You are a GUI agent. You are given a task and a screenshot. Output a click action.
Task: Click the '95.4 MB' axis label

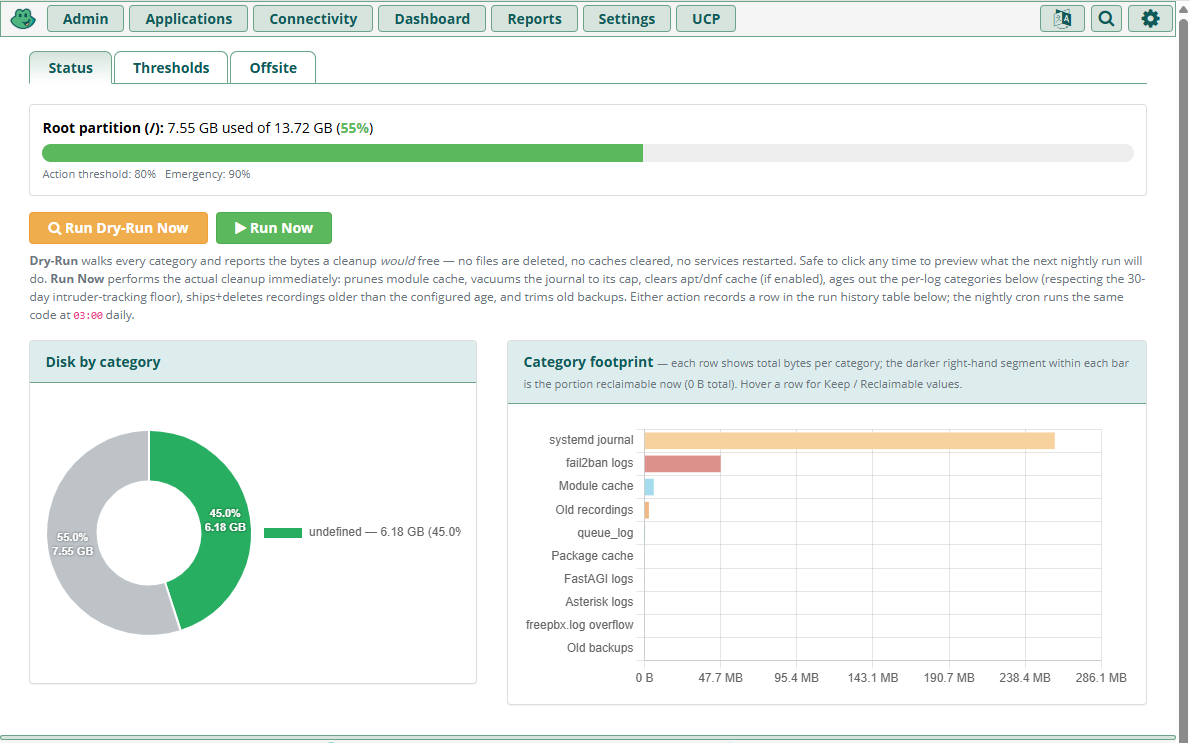tap(796, 678)
